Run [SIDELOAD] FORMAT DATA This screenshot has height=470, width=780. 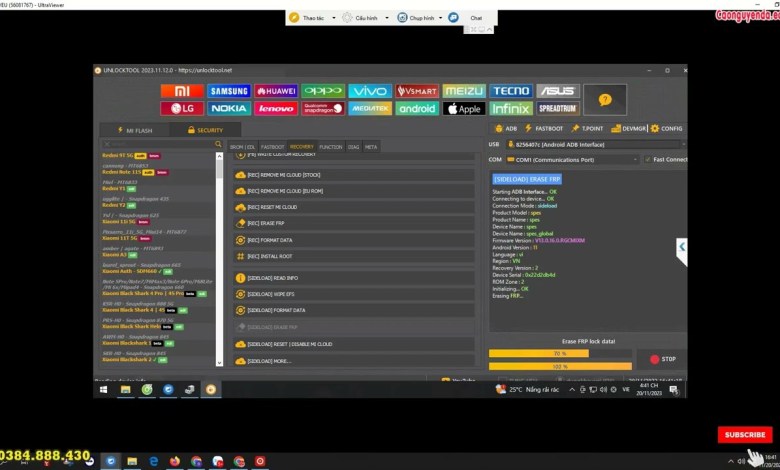point(354,310)
